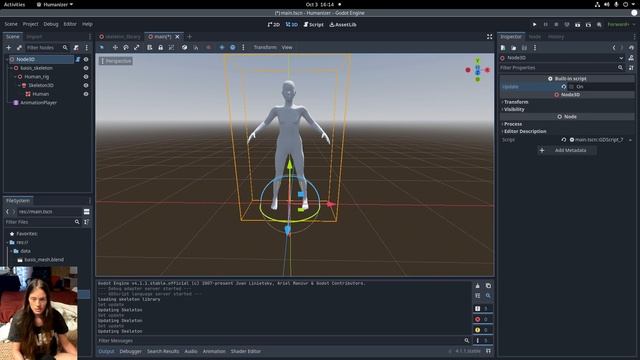The width and height of the screenshot is (640, 360).
Task: Lock selected node with padlock icon
Action: tap(160, 47)
